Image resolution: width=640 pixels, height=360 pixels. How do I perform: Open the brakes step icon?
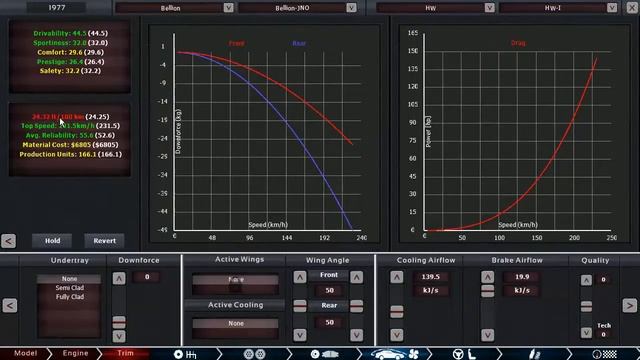click(x=324, y=354)
